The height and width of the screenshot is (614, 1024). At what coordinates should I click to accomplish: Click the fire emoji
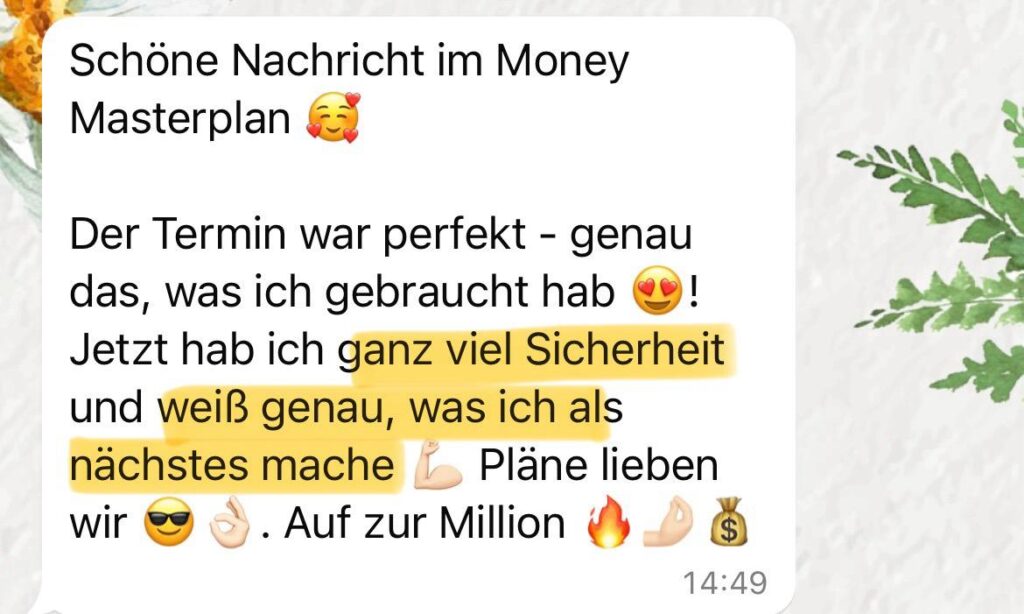pyautogui.click(x=608, y=521)
